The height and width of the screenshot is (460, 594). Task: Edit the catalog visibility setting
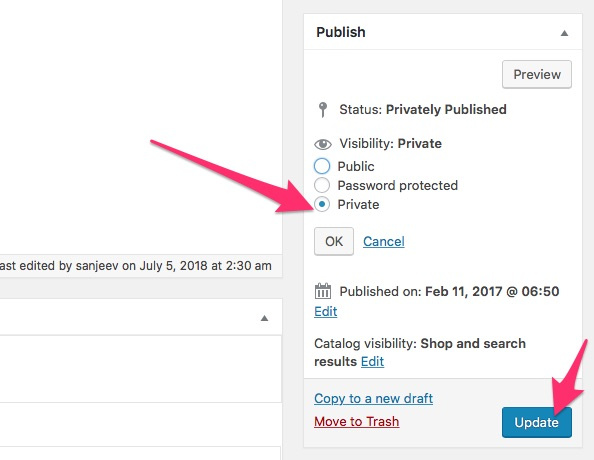[372, 361]
